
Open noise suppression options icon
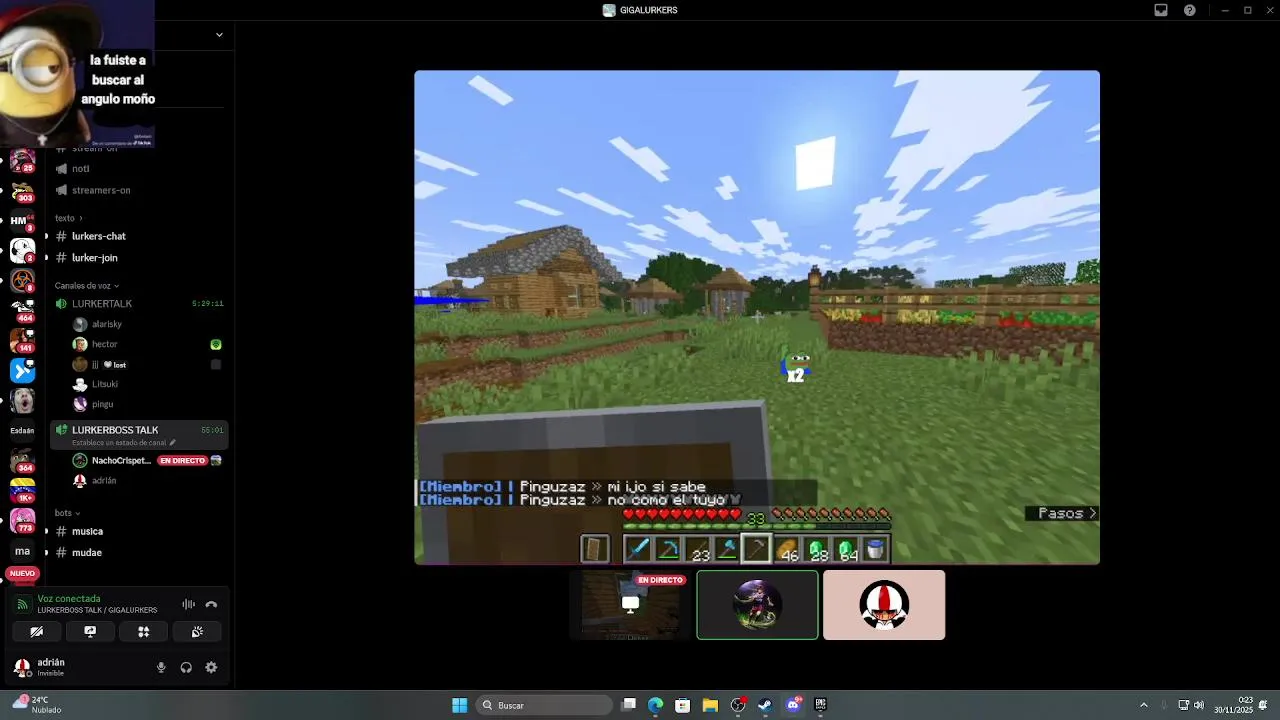pos(188,604)
